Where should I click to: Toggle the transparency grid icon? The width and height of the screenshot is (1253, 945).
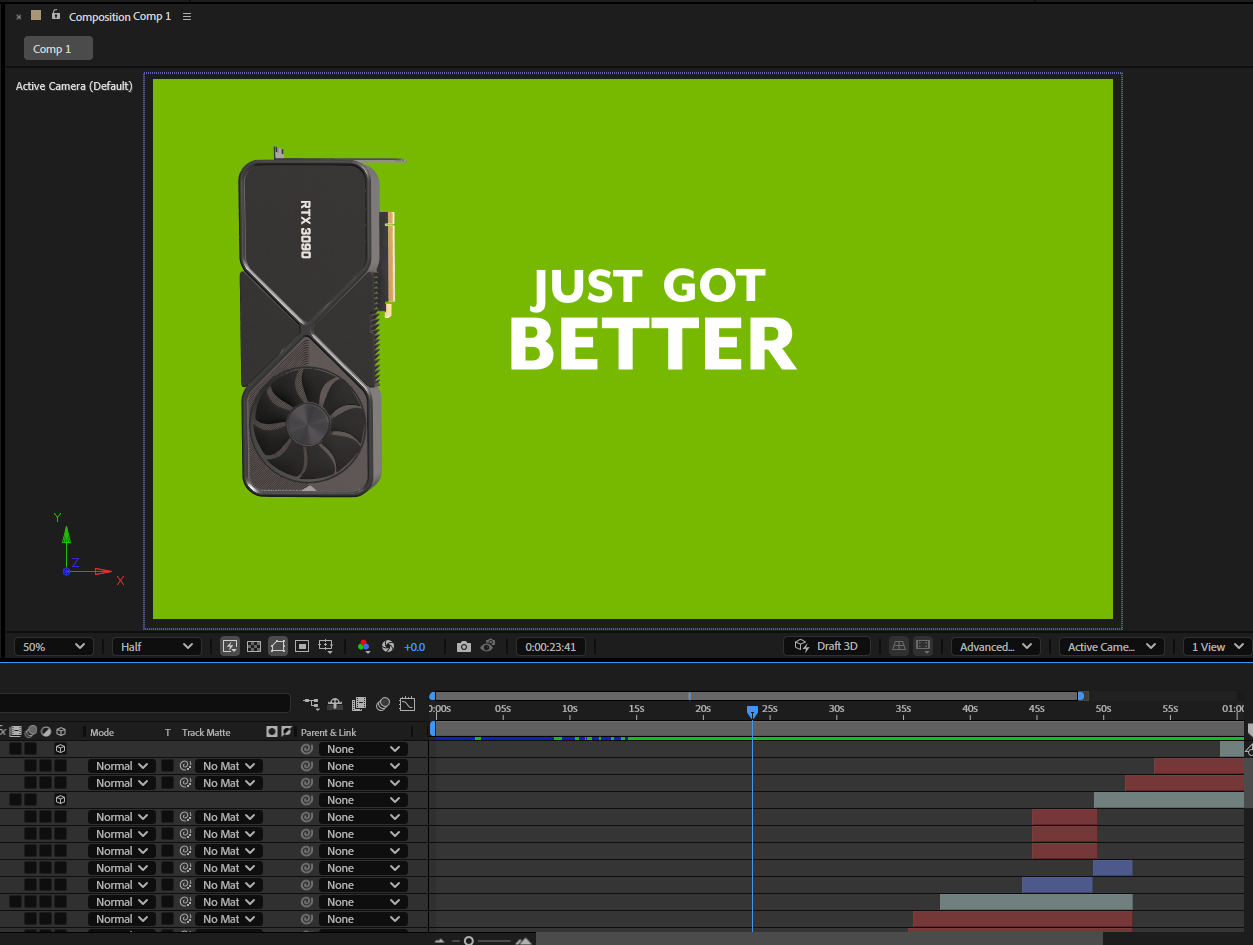[254, 647]
